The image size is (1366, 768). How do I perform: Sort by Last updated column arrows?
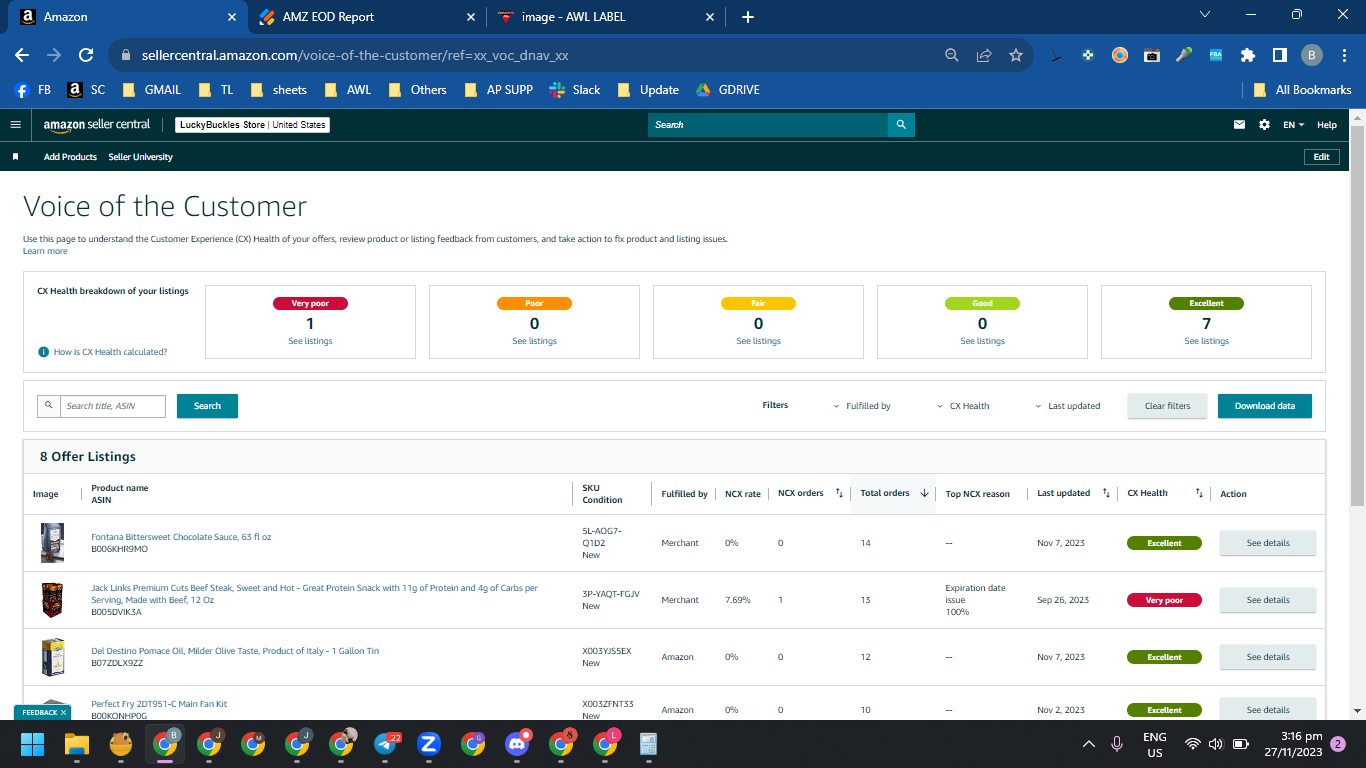click(1106, 493)
